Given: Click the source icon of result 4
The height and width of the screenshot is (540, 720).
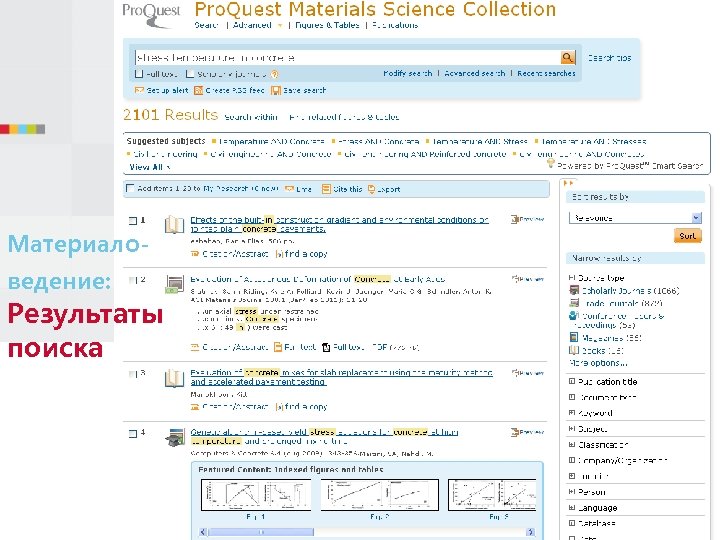Looking at the screenshot, I should [174, 437].
